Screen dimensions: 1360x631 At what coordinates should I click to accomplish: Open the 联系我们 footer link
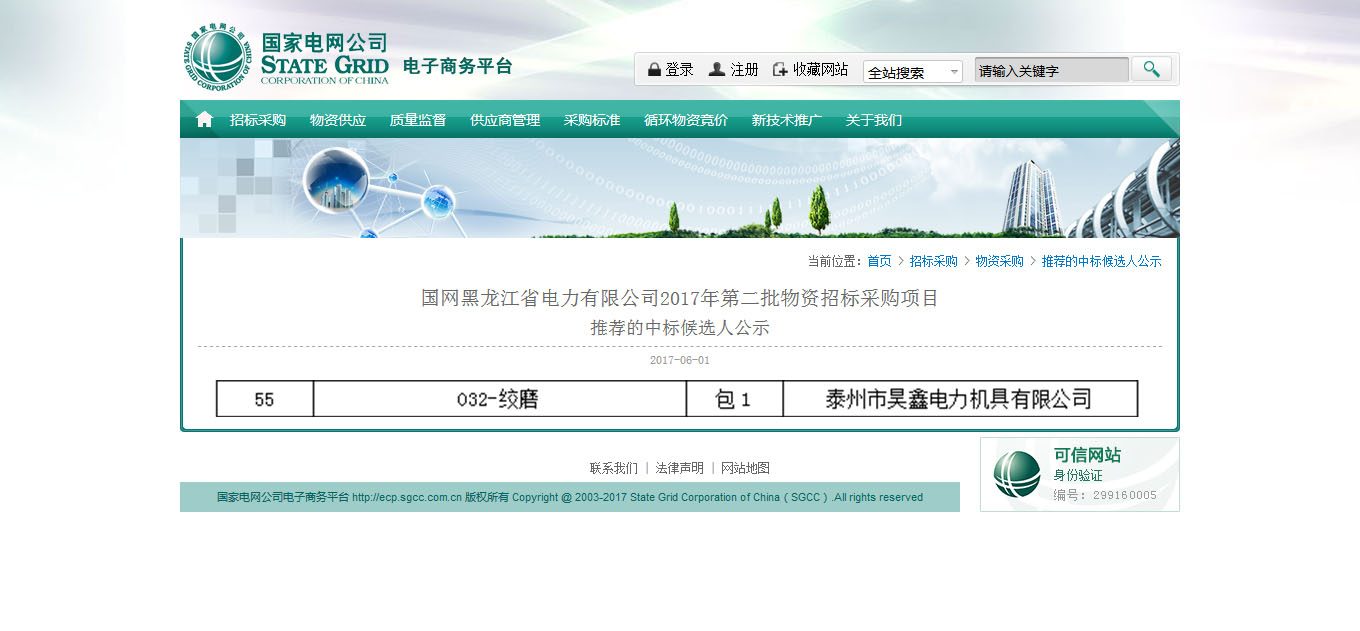point(613,468)
